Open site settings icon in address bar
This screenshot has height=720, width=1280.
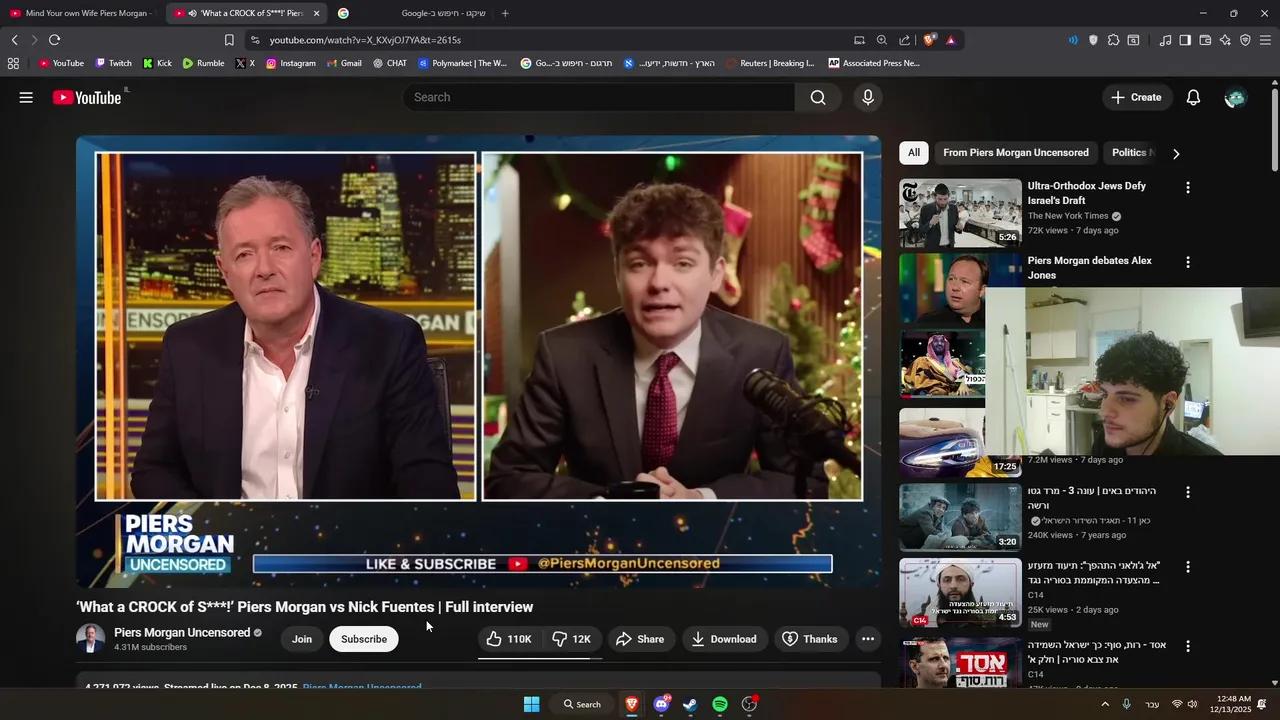[255, 40]
